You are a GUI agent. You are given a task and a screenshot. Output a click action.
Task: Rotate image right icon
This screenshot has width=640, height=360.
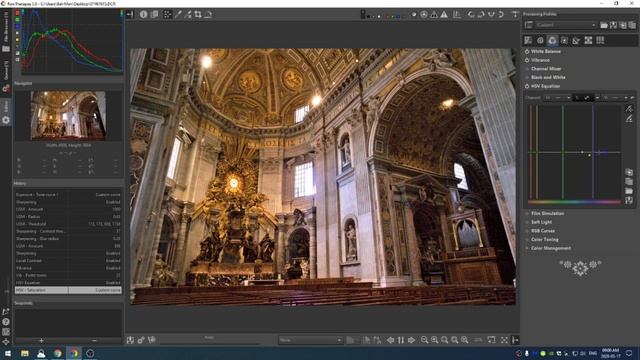coord(481,14)
